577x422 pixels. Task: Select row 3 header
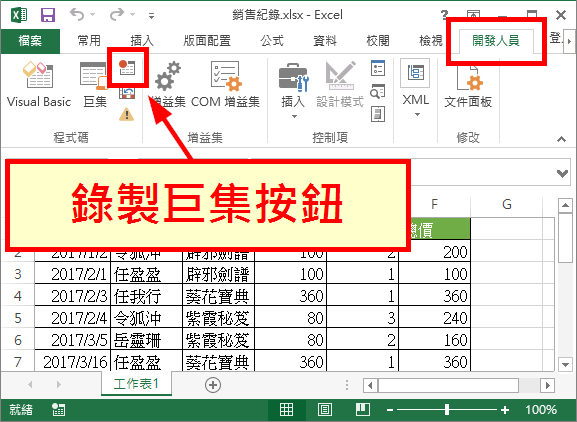pyautogui.click(x=18, y=274)
